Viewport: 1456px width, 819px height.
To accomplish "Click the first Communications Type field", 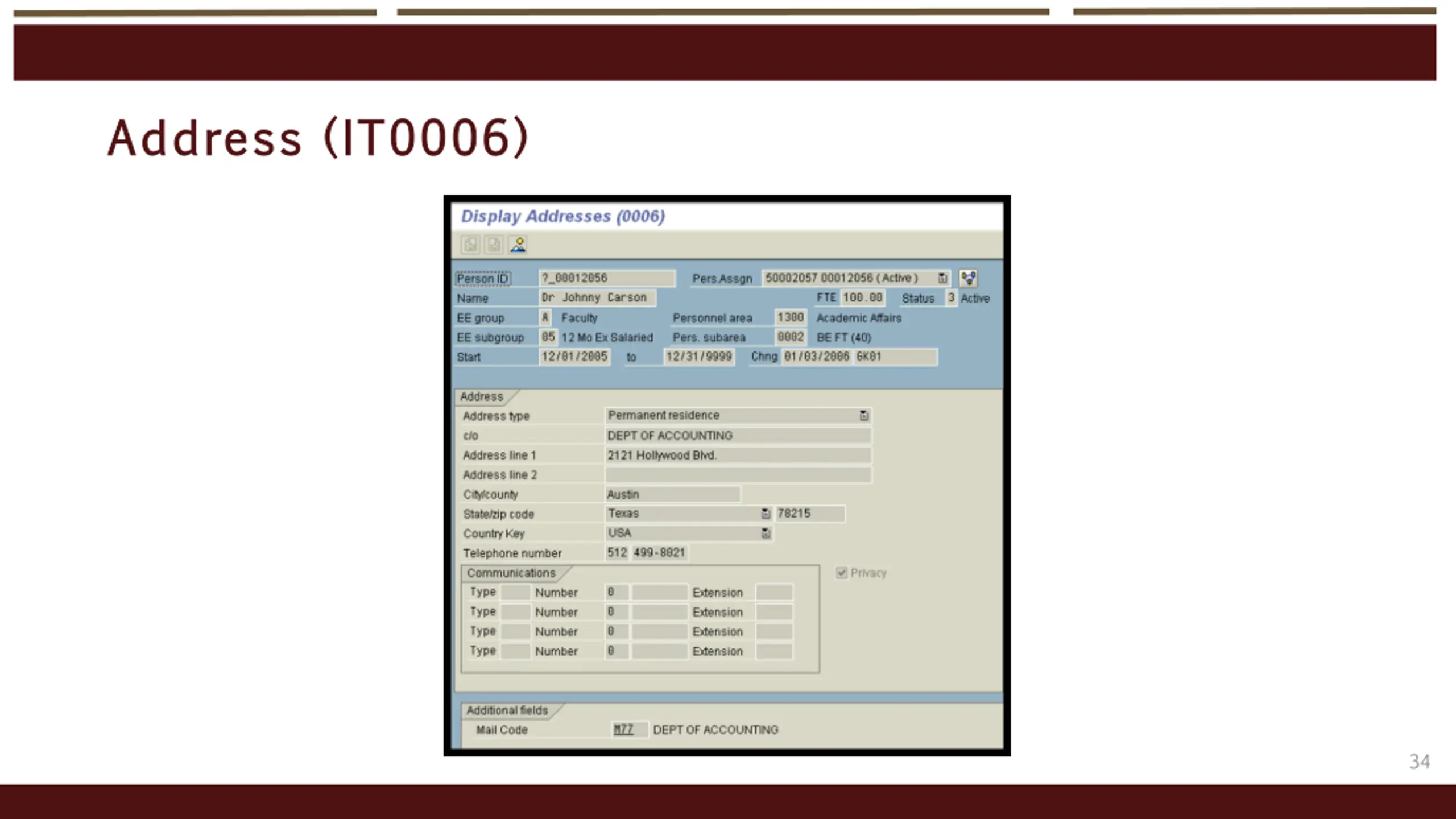I will point(515,592).
